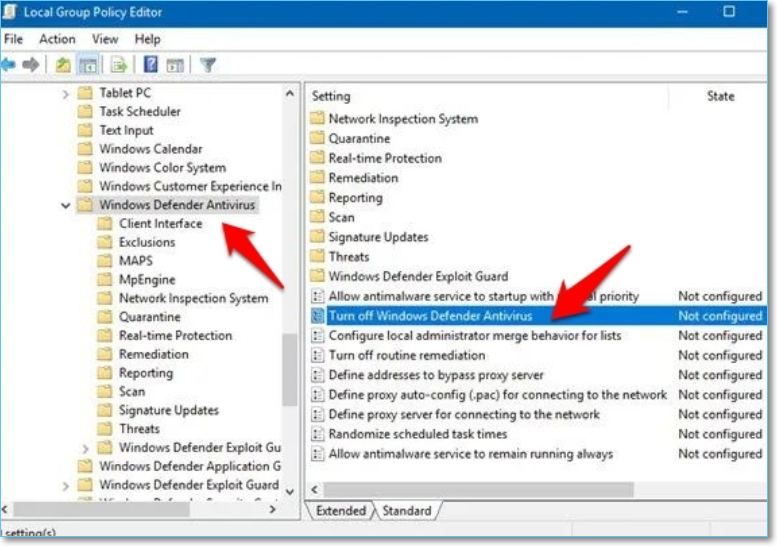This screenshot has height=546, width=777.
Task: Click the Export List toolbar icon
Action: click(119, 65)
